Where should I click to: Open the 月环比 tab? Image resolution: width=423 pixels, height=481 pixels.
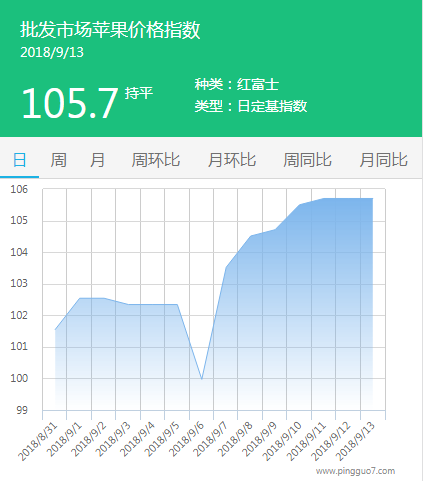[x=232, y=160]
